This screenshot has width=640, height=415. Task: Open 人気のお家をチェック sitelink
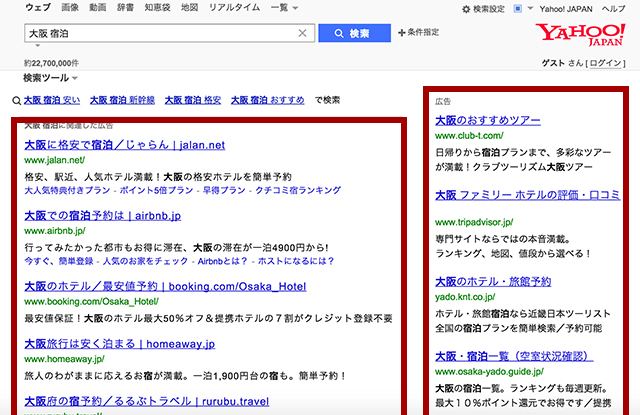coord(145,261)
